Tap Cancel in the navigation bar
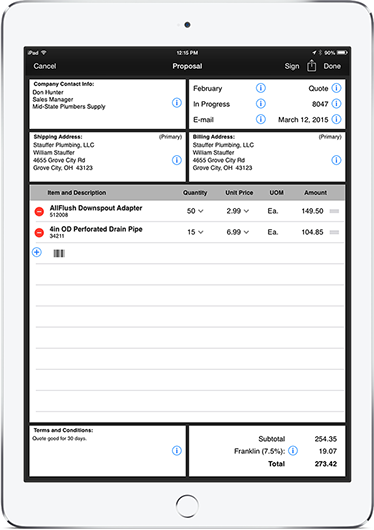 45,66
